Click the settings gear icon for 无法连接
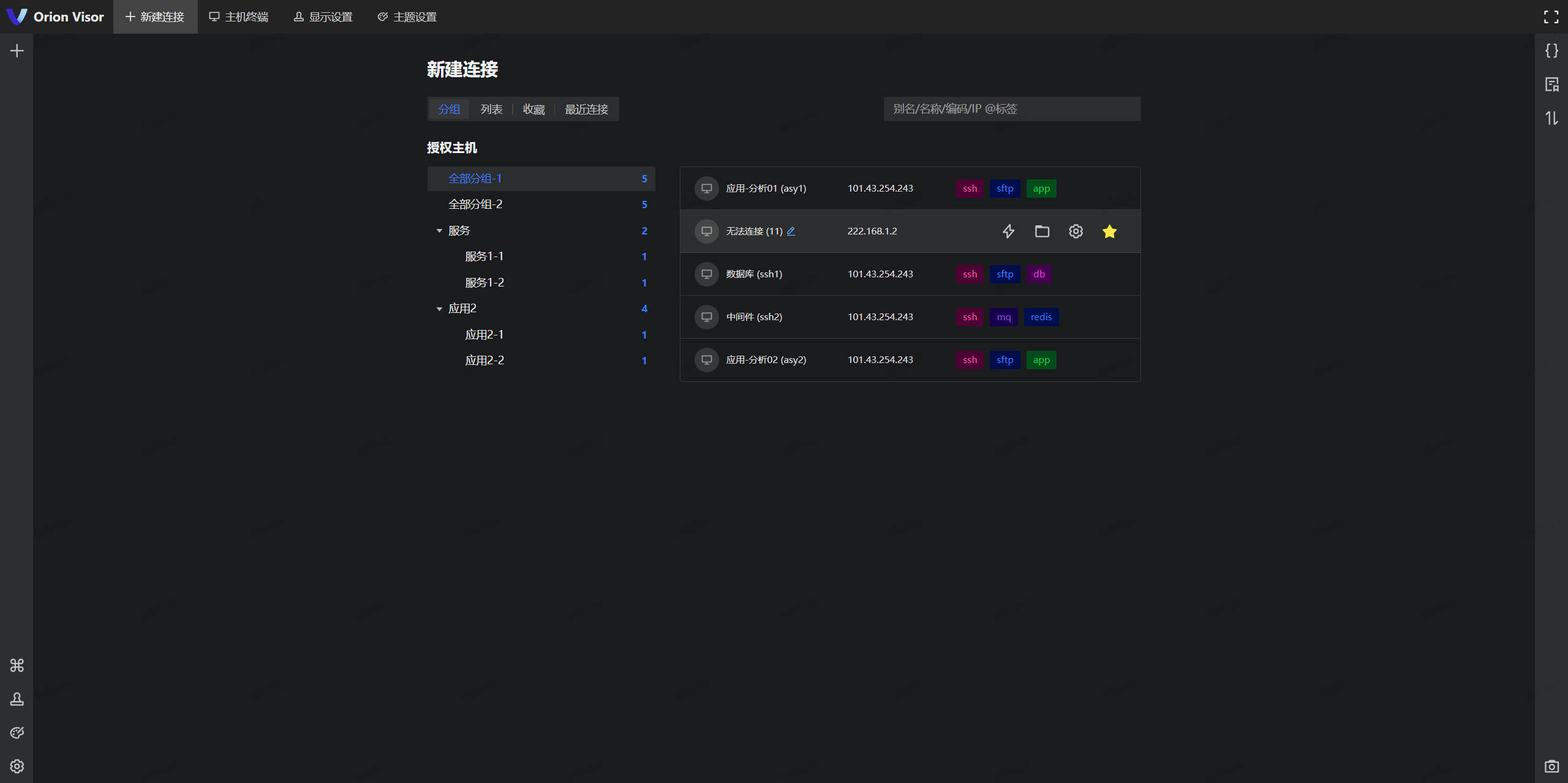The width and height of the screenshot is (1568, 783). 1076,231
